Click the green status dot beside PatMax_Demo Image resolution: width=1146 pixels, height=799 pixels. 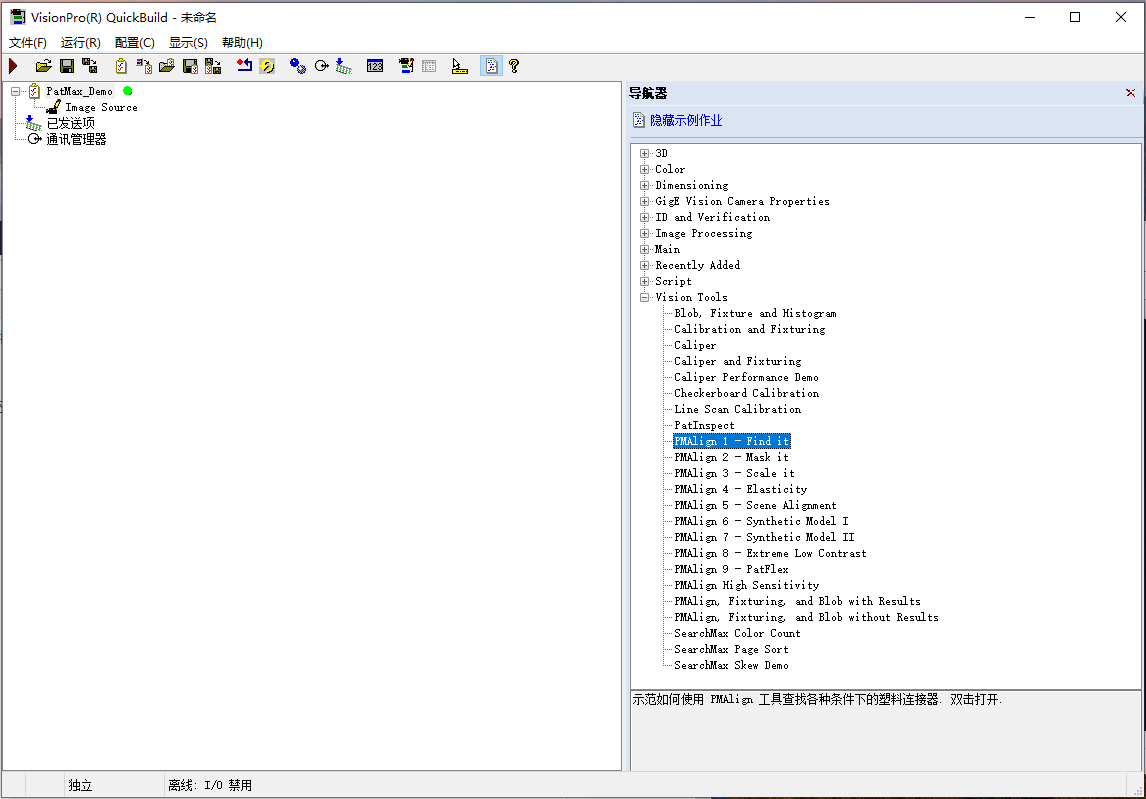coord(129,90)
